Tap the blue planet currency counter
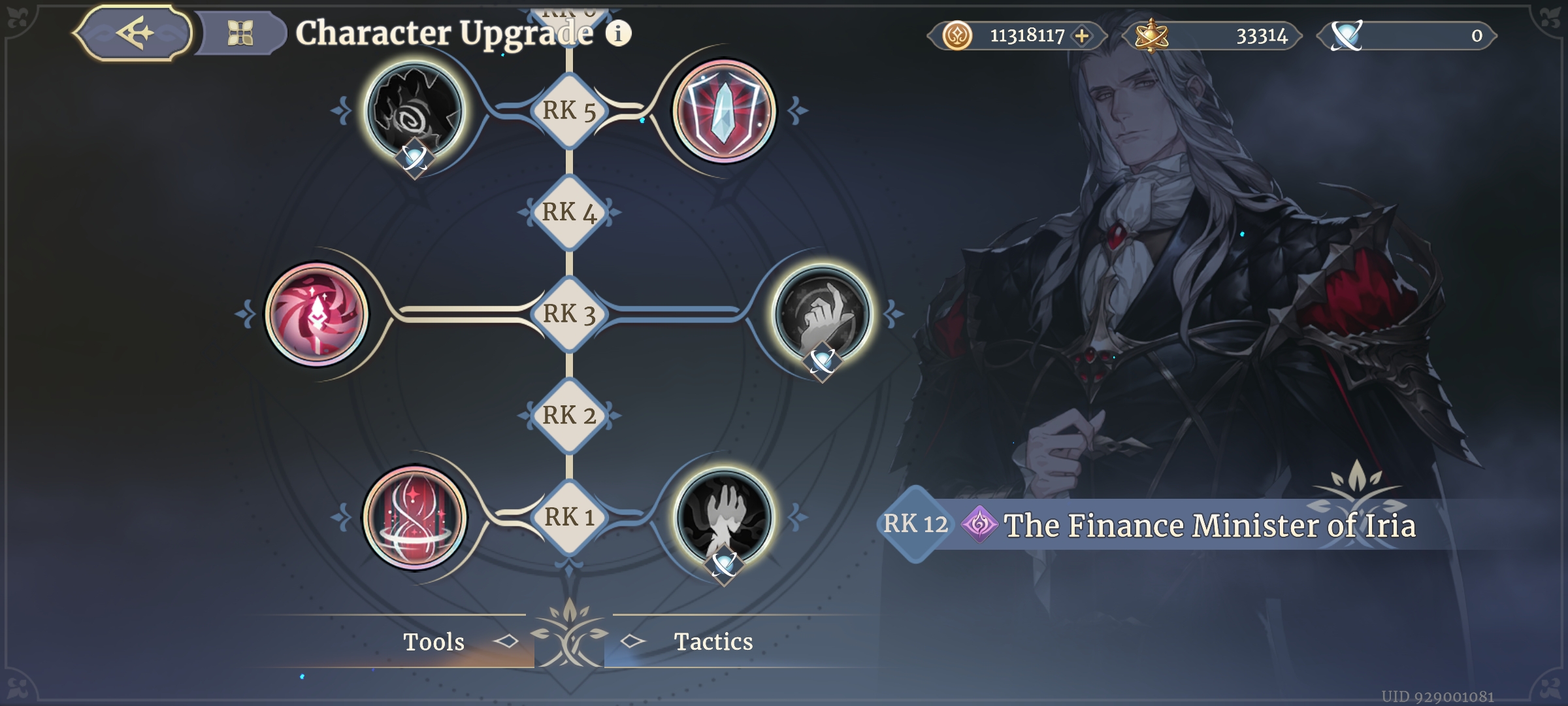The image size is (1568, 706). pyautogui.click(x=1407, y=35)
